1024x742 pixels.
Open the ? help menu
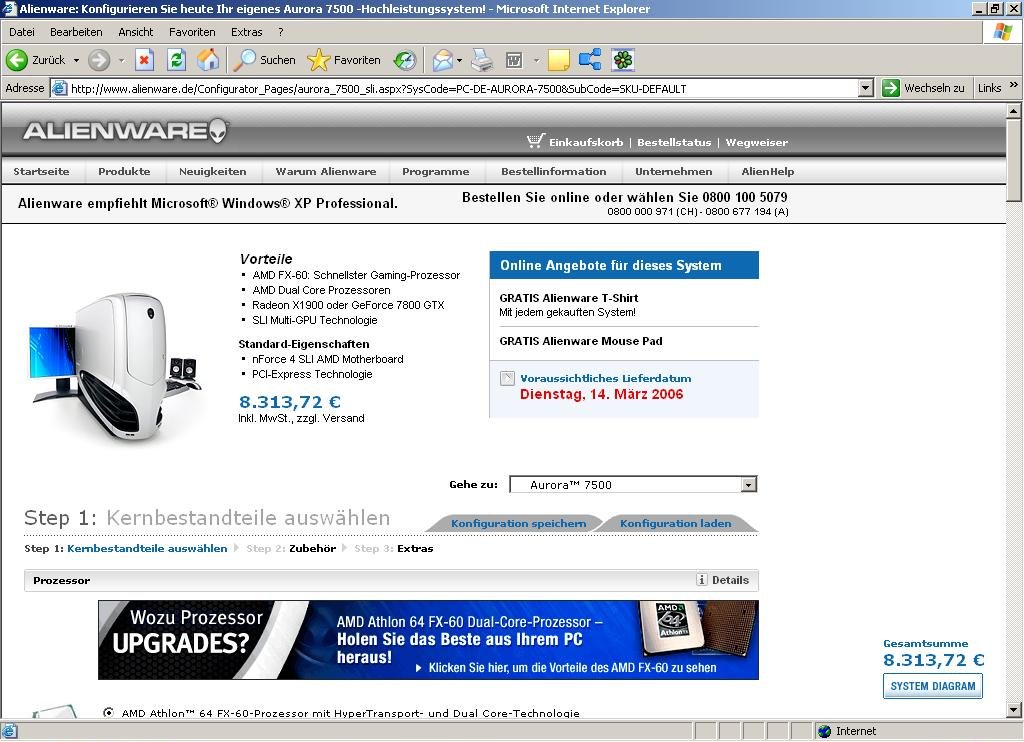281,32
